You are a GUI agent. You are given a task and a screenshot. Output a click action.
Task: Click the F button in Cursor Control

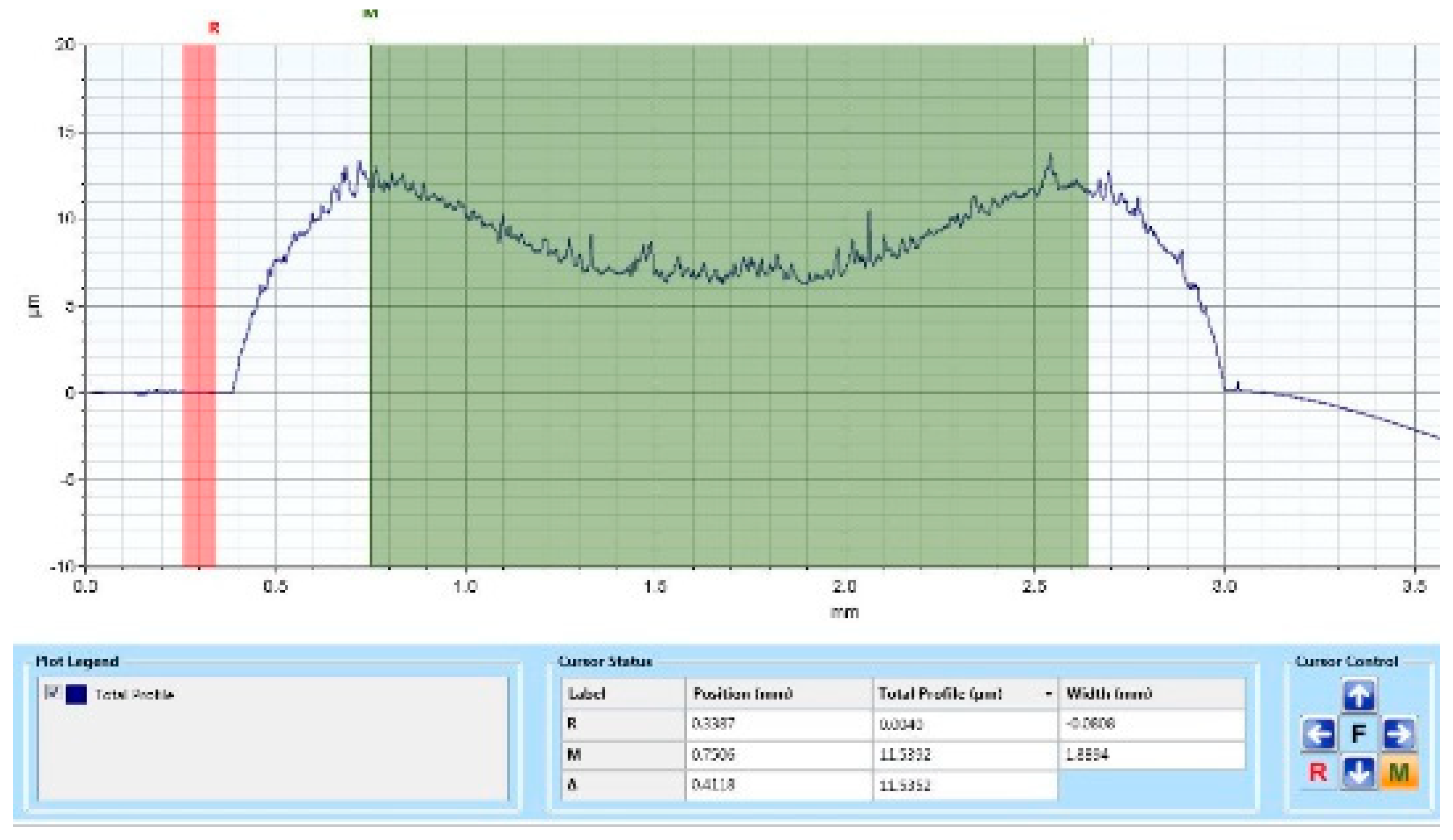tap(1359, 734)
